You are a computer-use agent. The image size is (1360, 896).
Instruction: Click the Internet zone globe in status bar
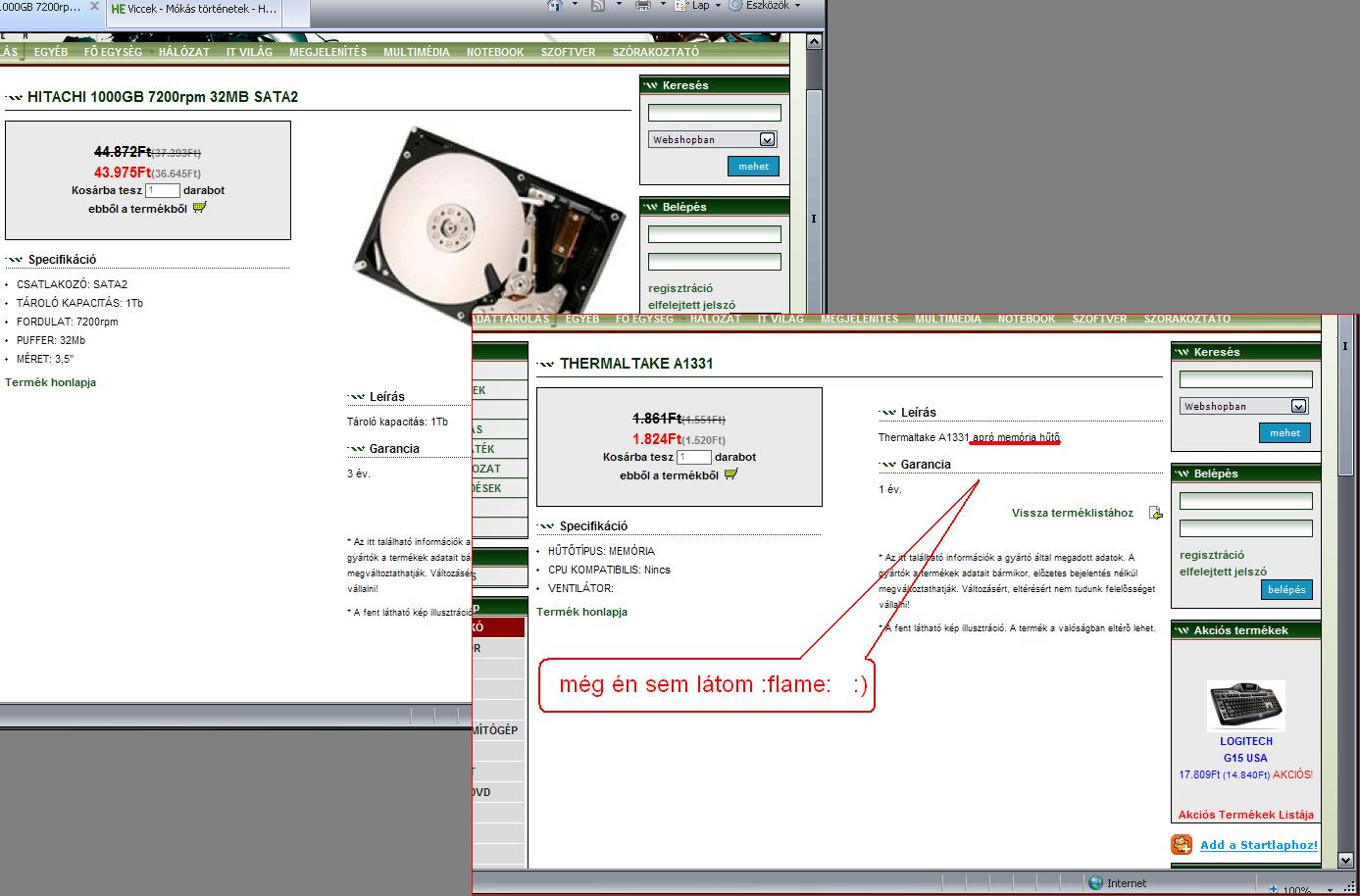click(x=1095, y=883)
